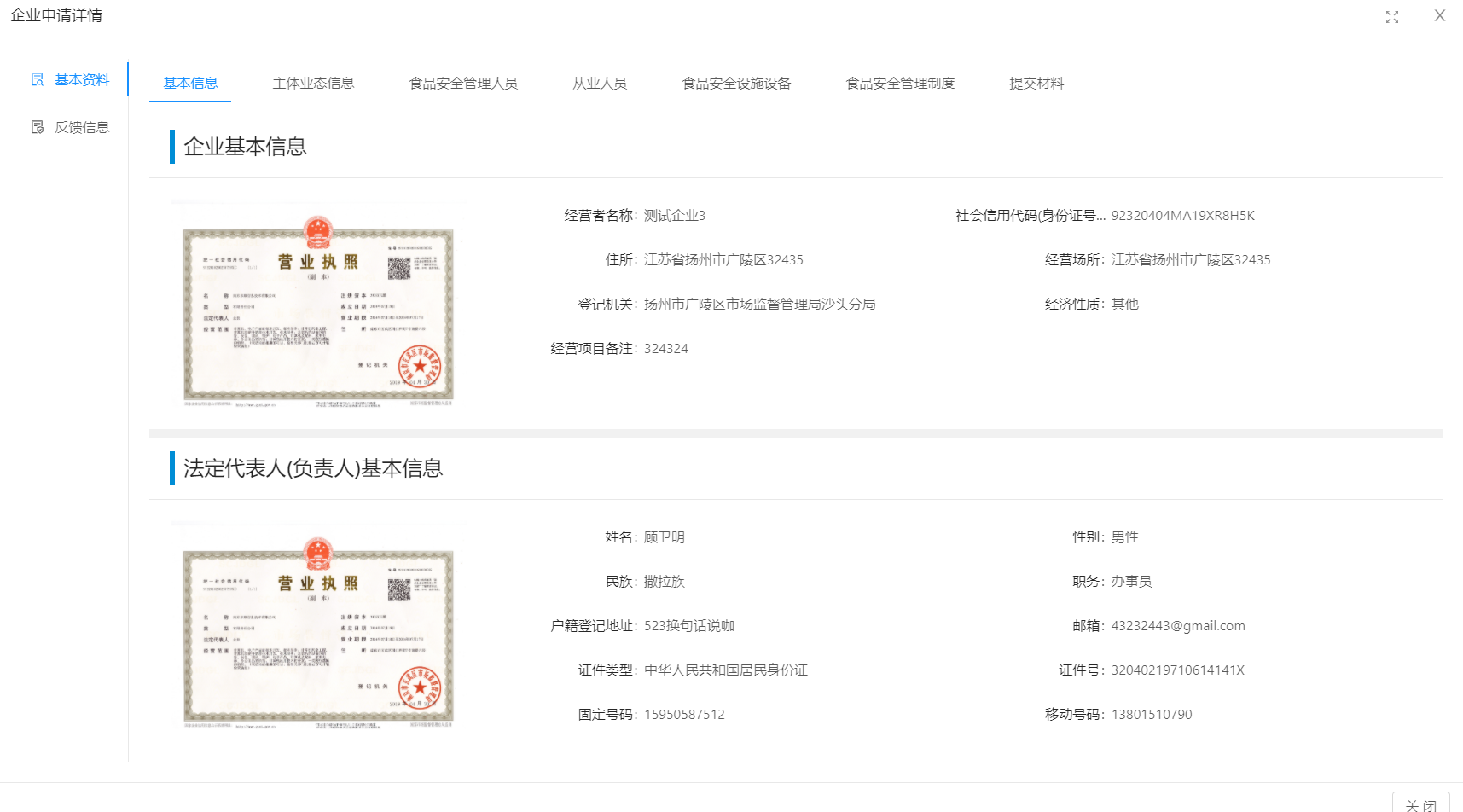Preview the enterprise business license image
The height and width of the screenshot is (812, 1463).
pos(318,304)
